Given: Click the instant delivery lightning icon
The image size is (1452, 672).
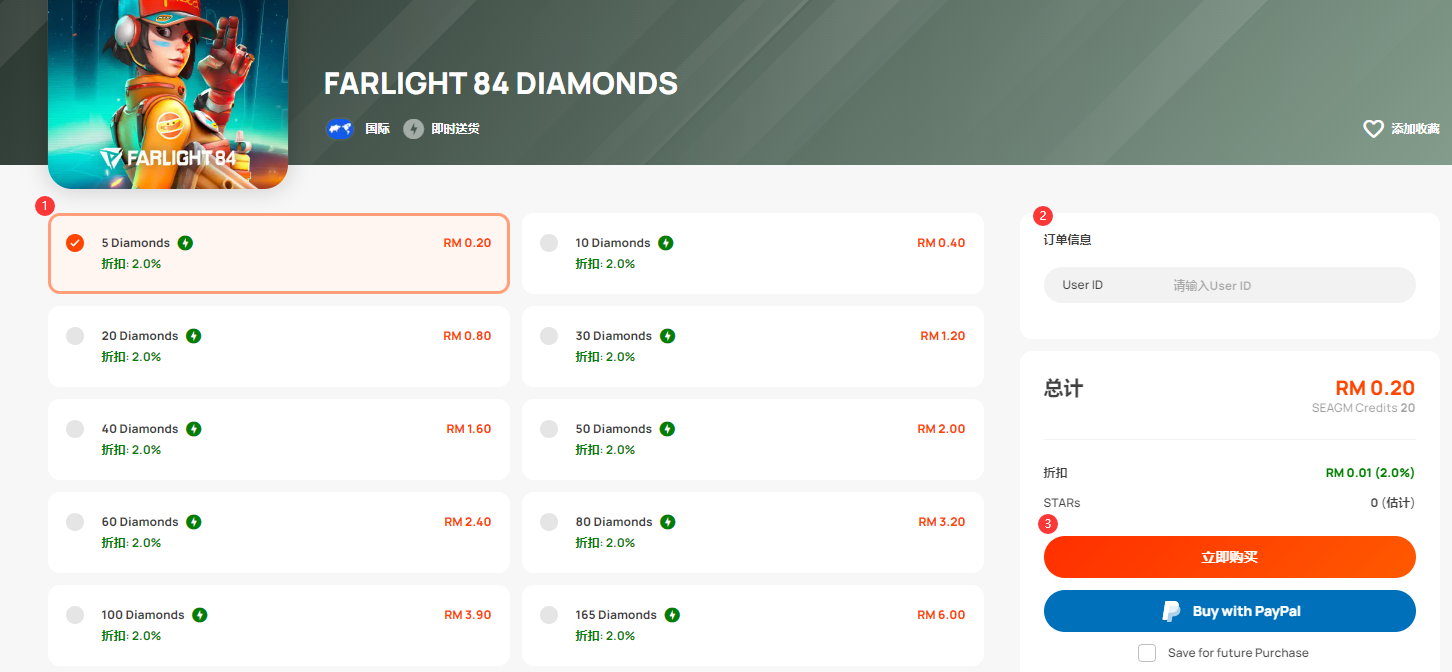Looking at the screenshot, I should click(x=413, y=129).
